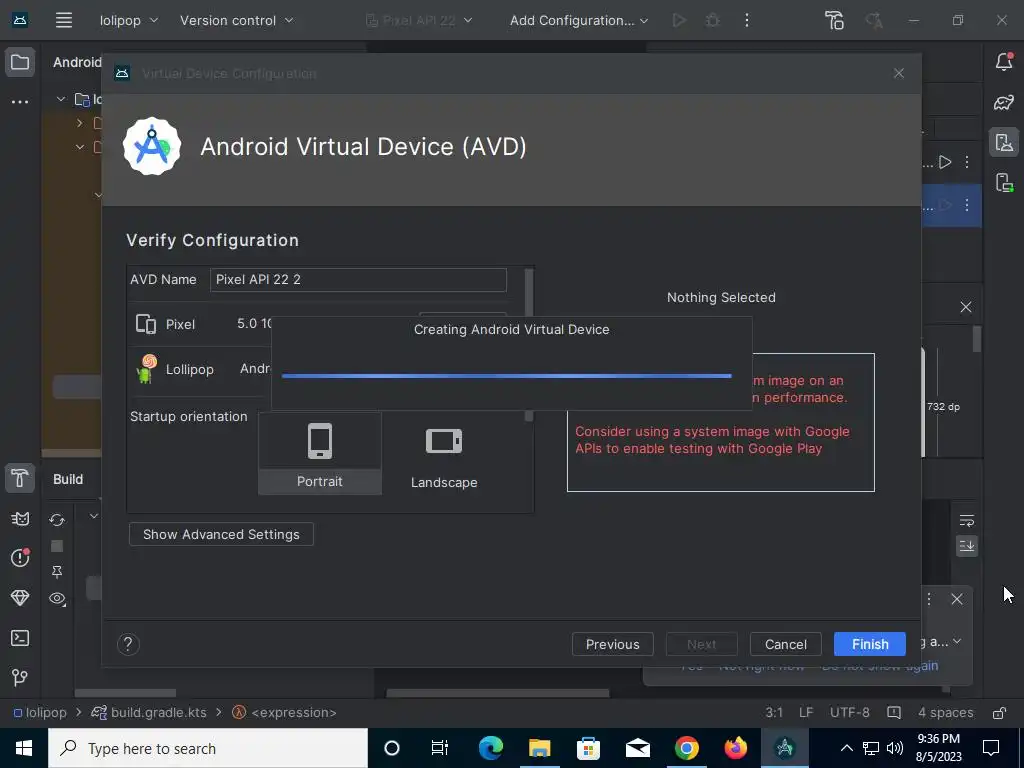Click the help question mark button
This screenshot has height=768, width=1024.
tap(128, 645)
